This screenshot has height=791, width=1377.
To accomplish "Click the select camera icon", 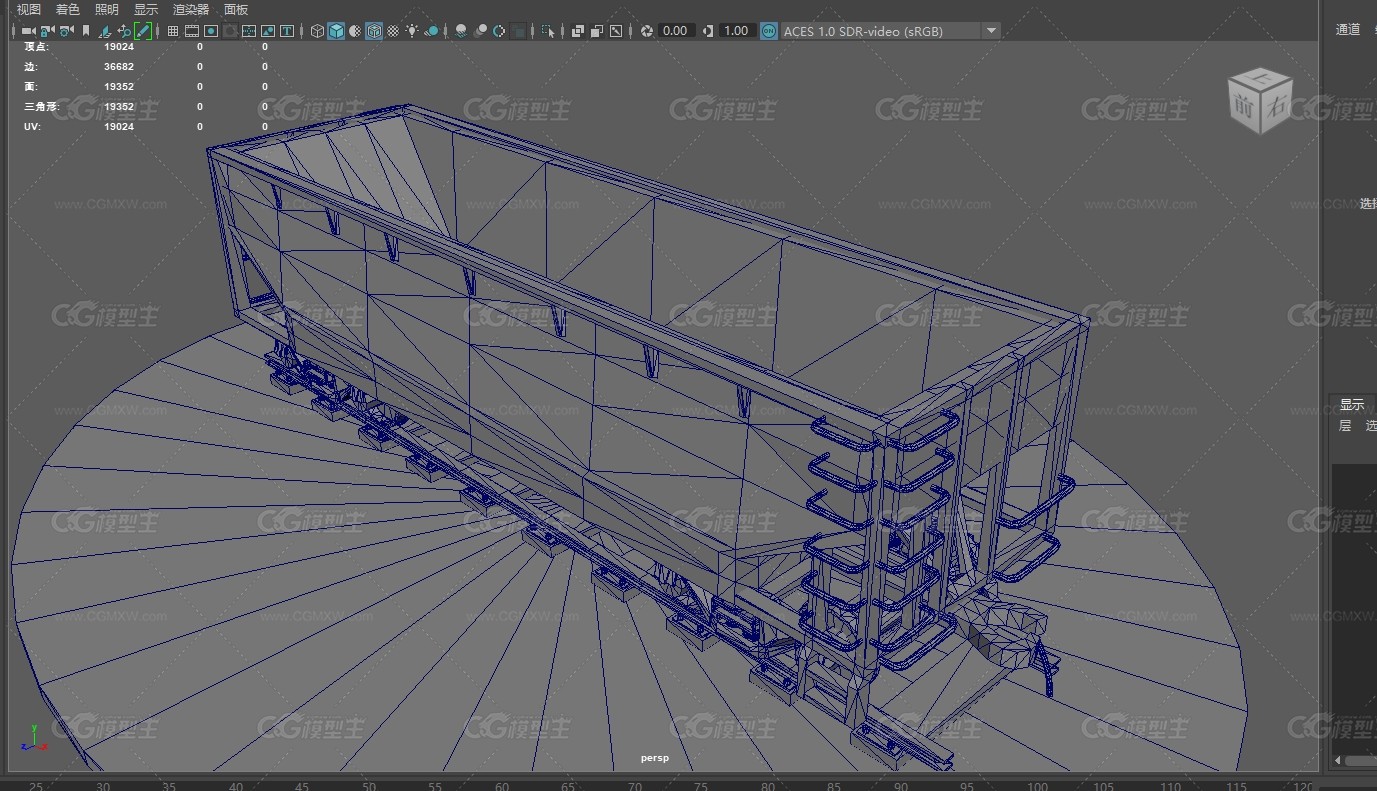I will pos(28,31).
